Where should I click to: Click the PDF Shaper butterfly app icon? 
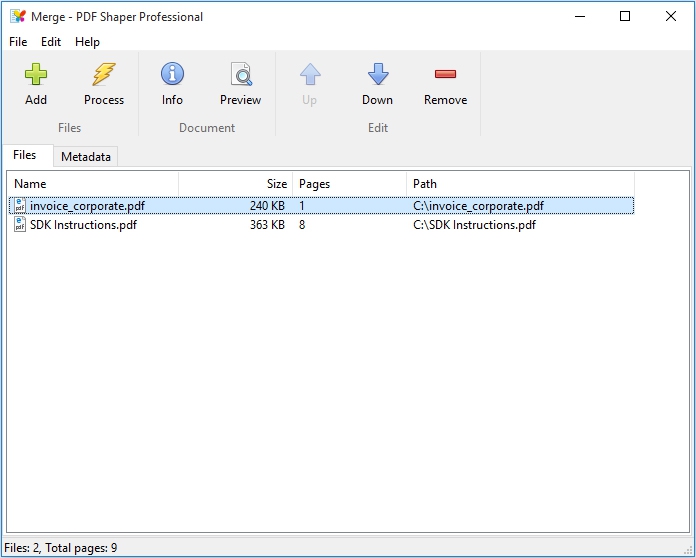[x=18, y=16]
